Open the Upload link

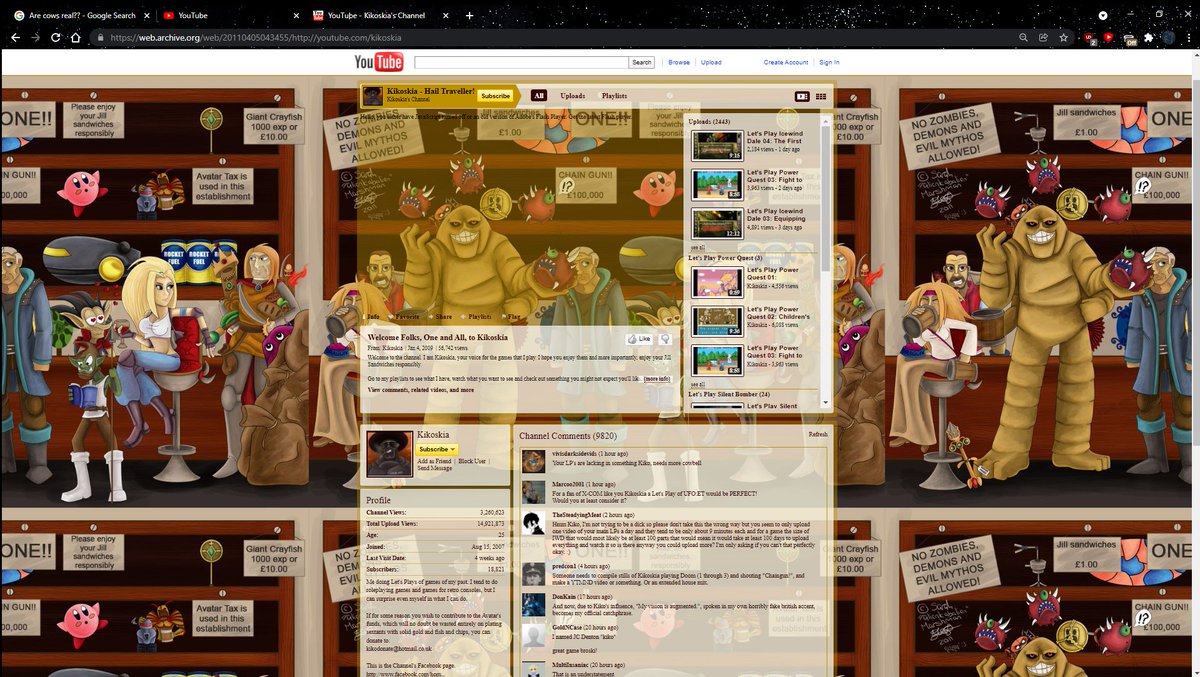click(x=711, y=62)
